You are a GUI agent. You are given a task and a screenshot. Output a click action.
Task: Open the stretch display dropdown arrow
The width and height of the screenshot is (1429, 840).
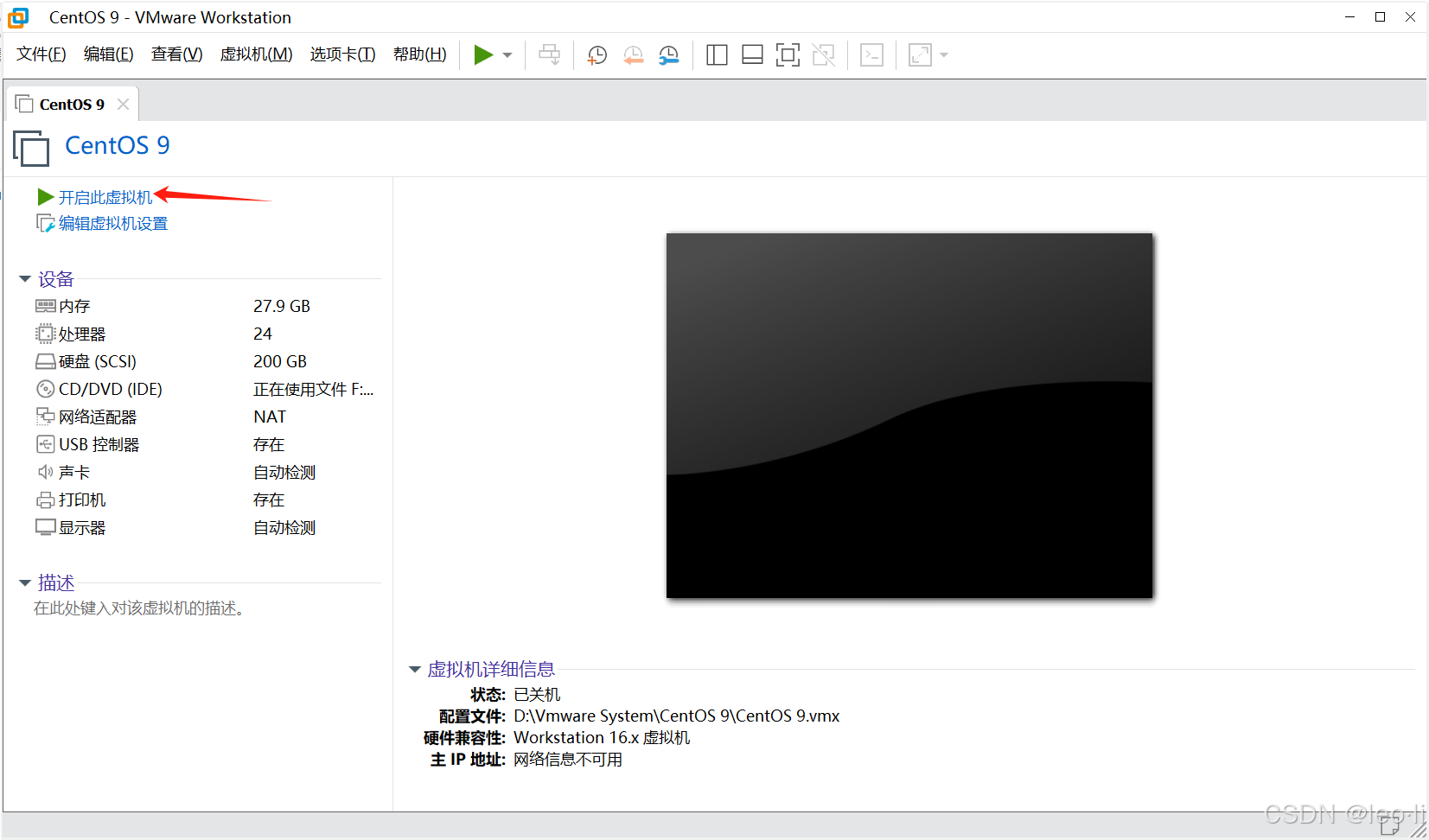pos(944,55)
